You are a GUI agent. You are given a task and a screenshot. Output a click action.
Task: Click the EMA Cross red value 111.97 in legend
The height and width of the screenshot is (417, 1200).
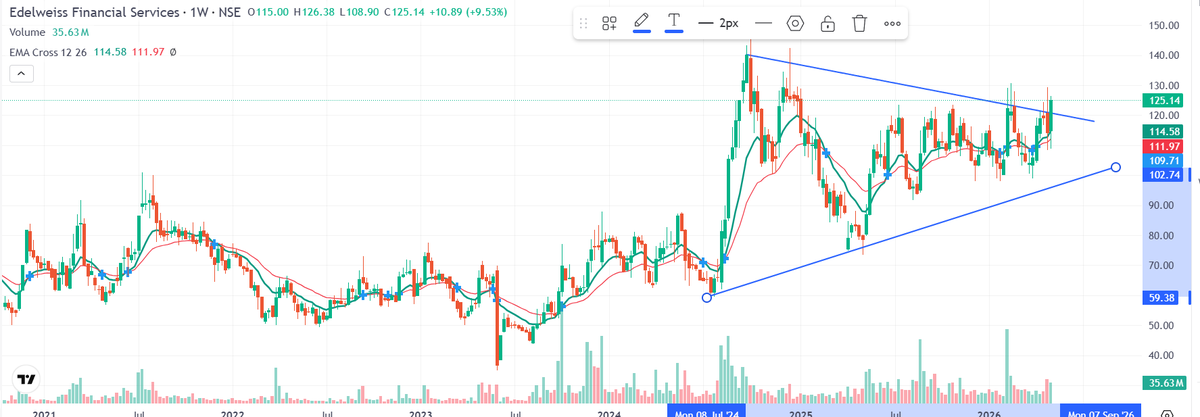point(148,51)
